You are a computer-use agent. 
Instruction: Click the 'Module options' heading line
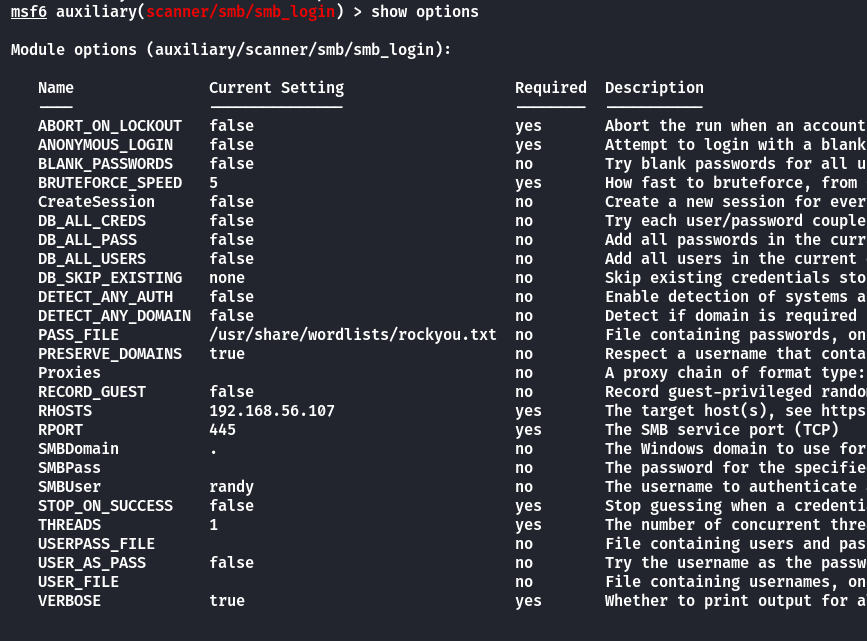pyautogui.click(x=231, y=50)
